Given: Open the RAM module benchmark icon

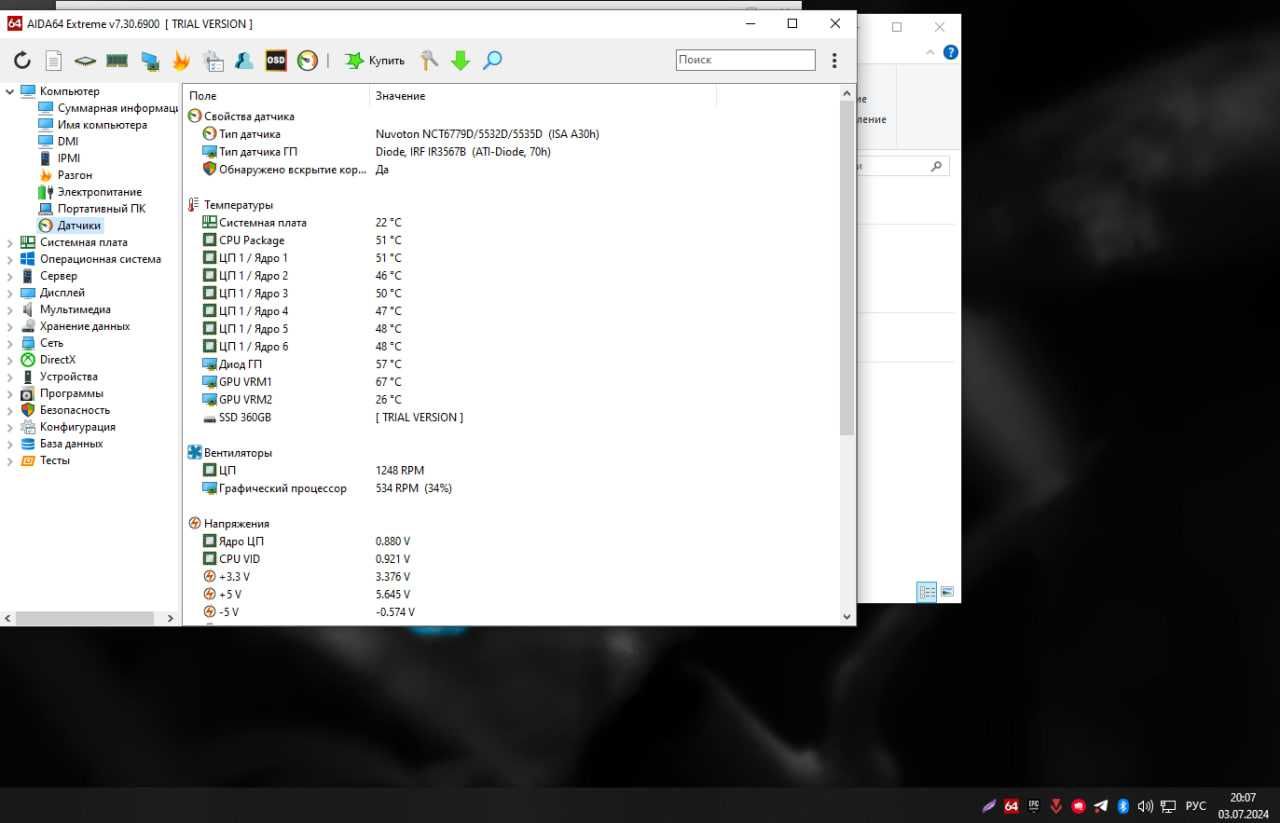Looking at the screenshot, I should pos(117,61).
